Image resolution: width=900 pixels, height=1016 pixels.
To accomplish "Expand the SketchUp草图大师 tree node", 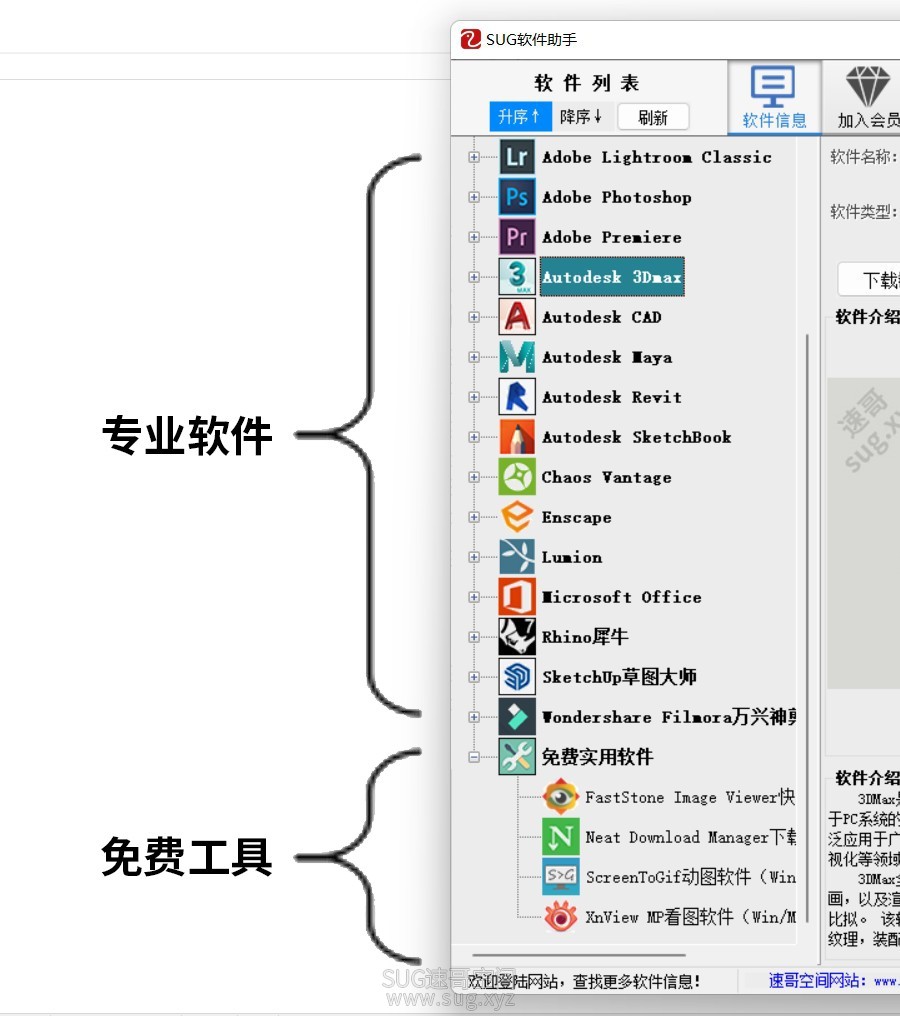I will pos(474,676).
